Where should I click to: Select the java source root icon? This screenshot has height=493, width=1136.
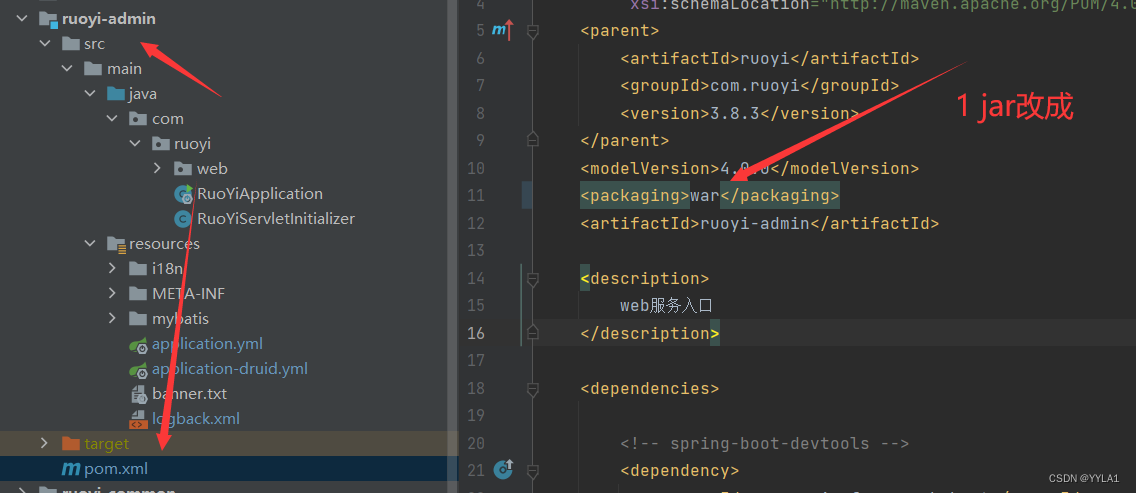(x=115, y=94)
